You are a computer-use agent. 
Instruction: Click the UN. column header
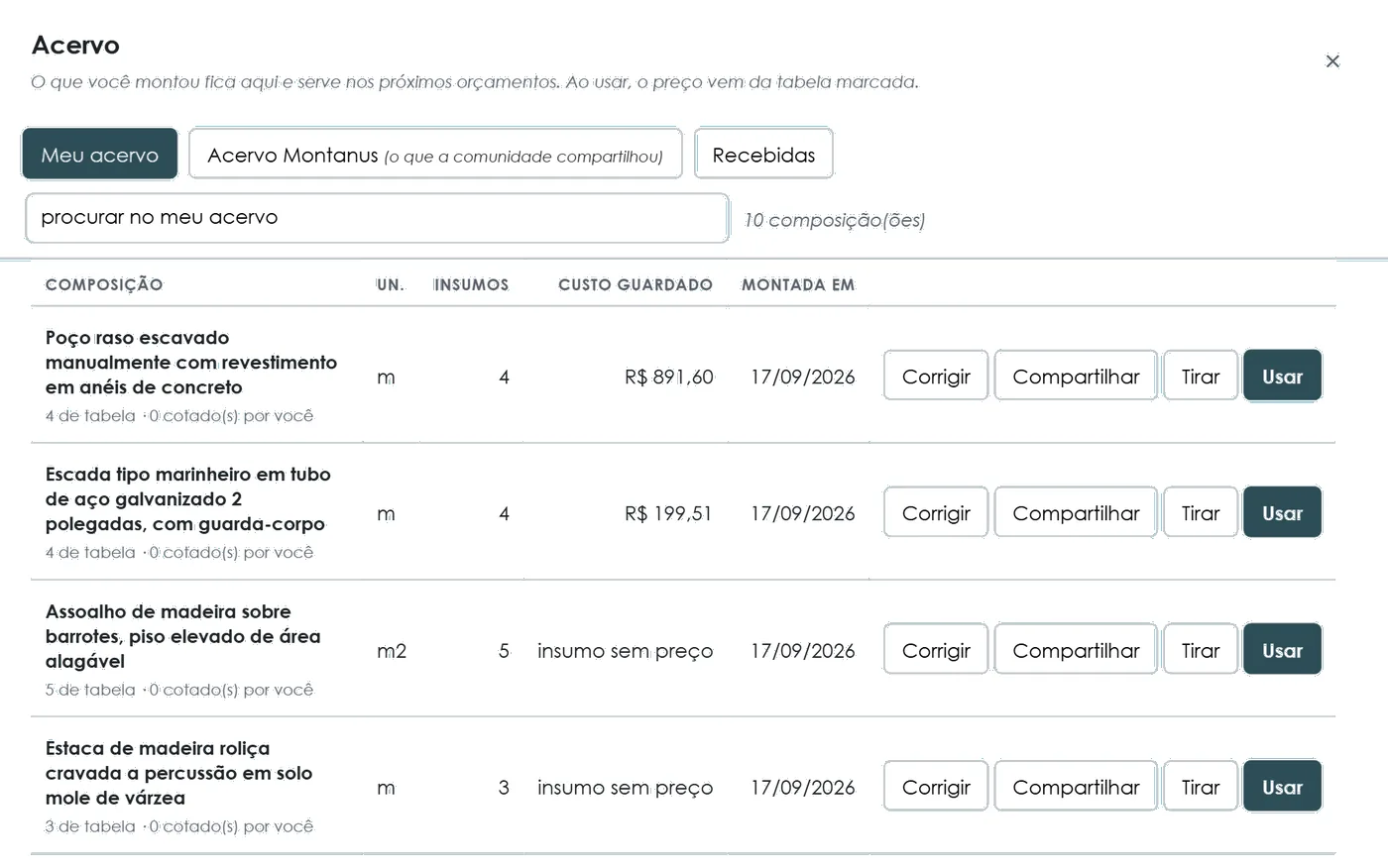(391, 284)
